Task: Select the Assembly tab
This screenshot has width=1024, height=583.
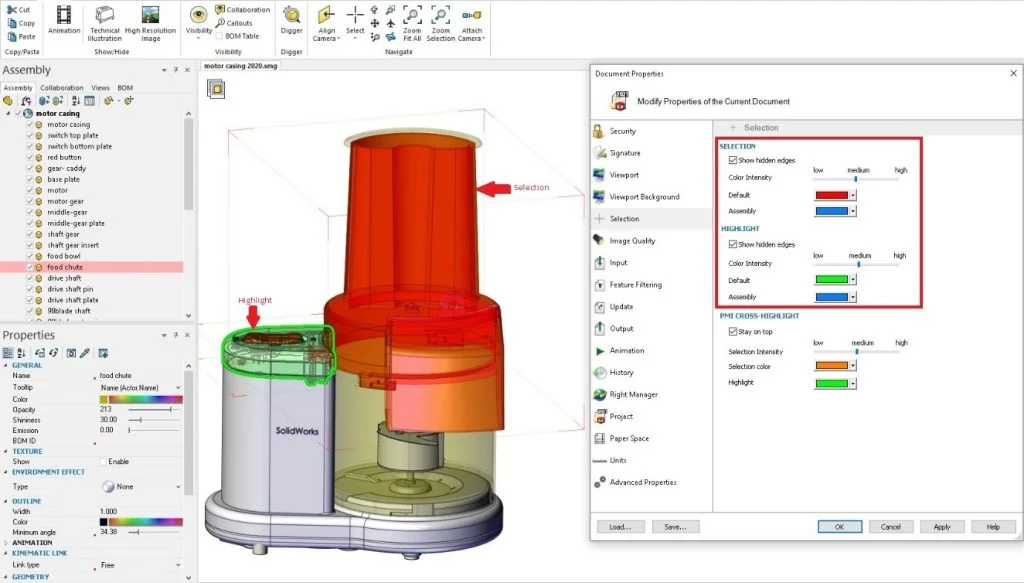Action: tap(18, 87)
